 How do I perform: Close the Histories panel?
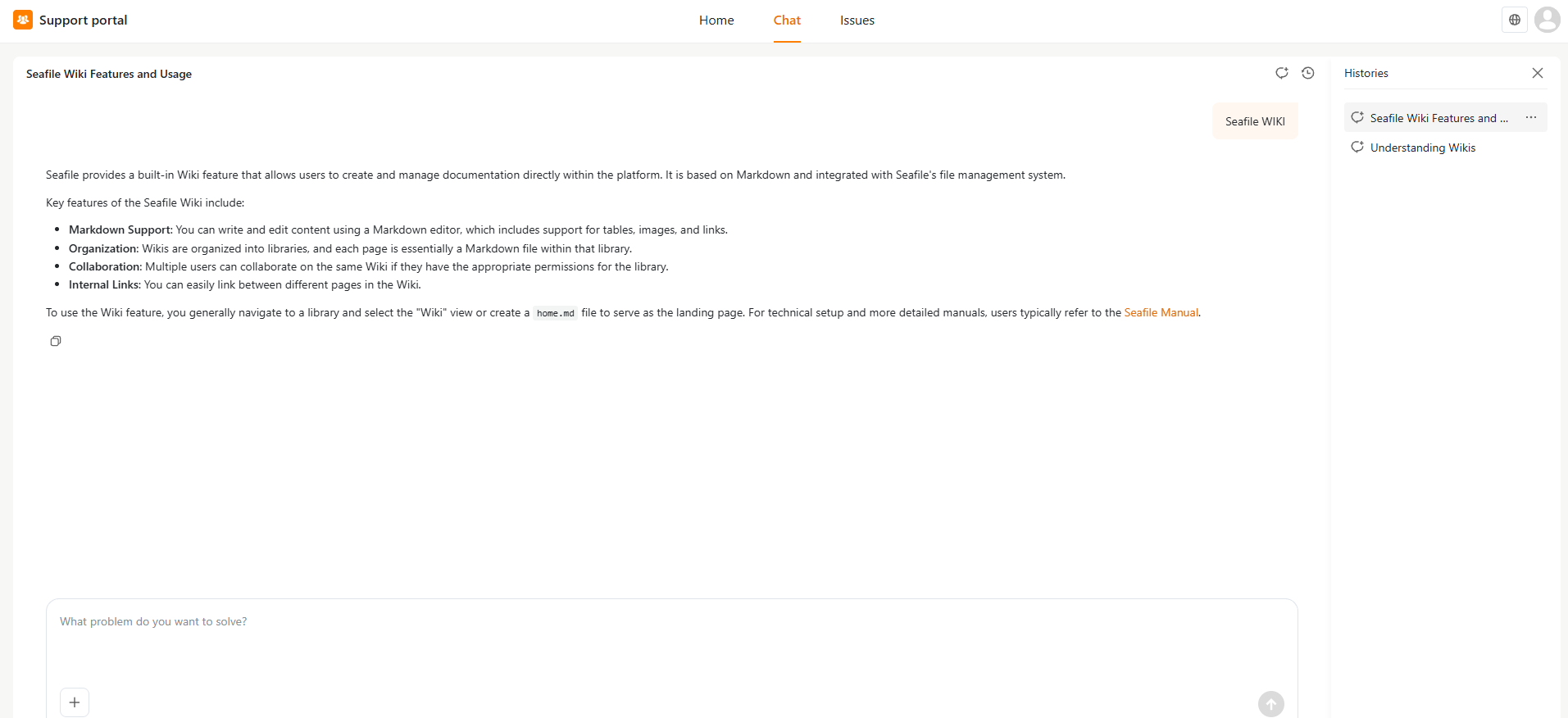(1538, 73)
